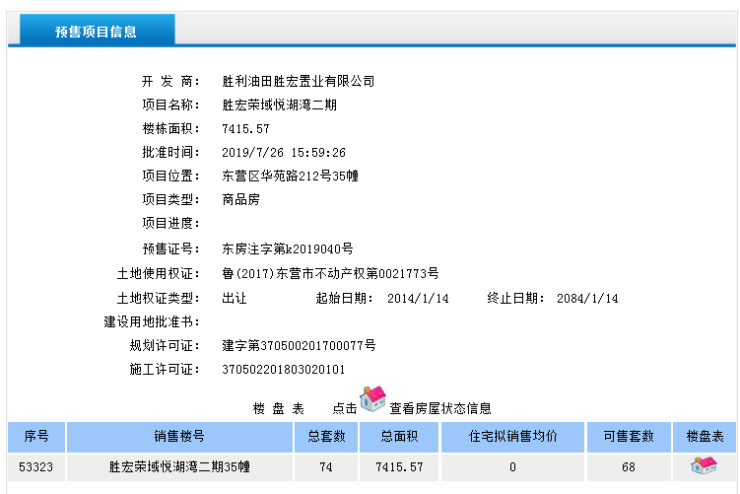
Task: Click construction permit 370502201803020101
Action: tap(283, 369)
